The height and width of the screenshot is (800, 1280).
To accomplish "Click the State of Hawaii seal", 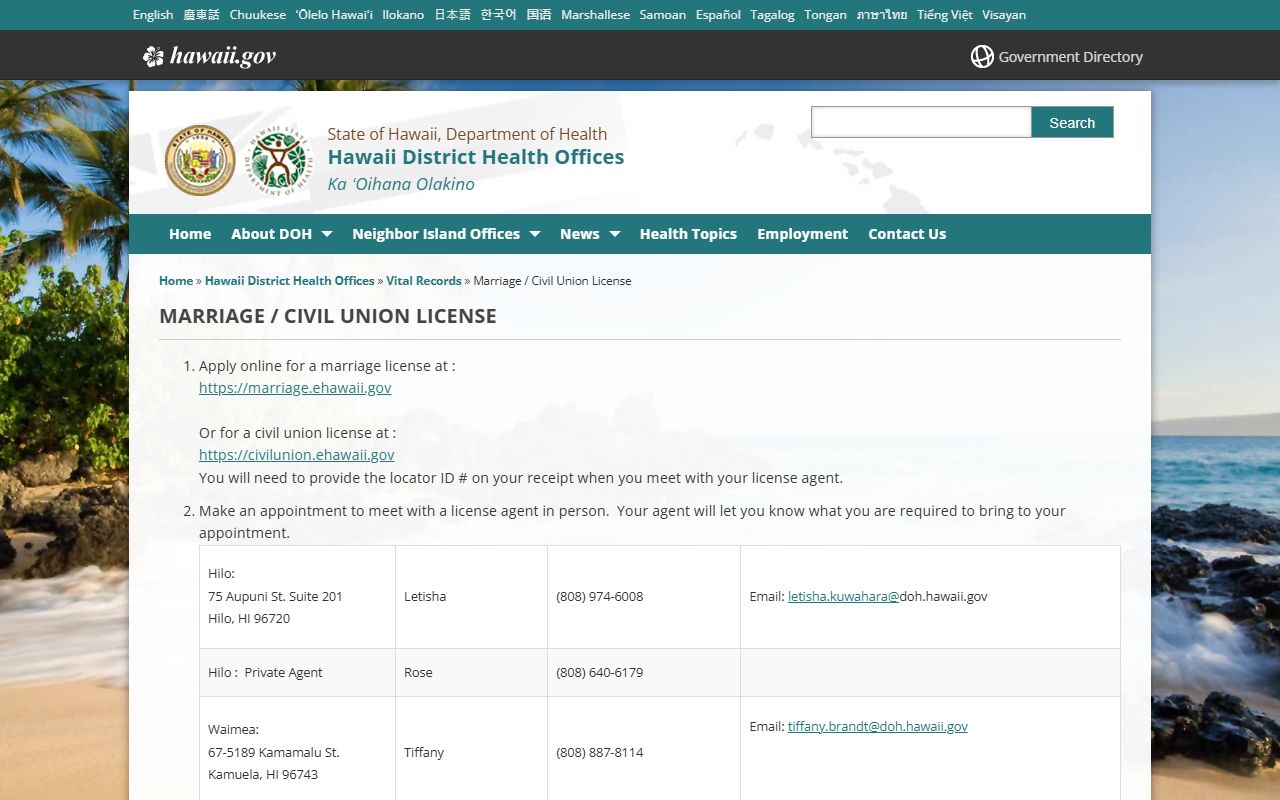I will [200, 160].
